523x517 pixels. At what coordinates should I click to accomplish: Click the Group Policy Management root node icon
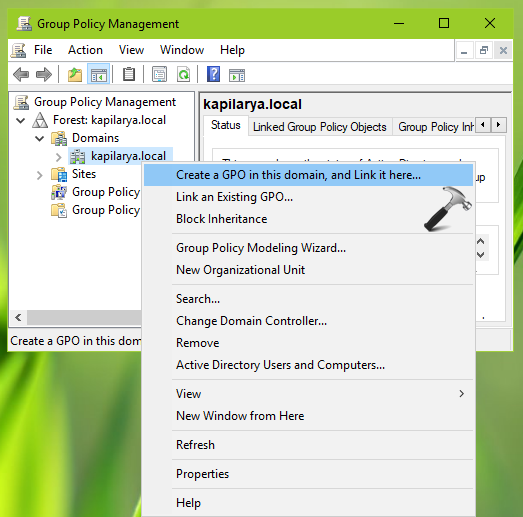pos(21,102)
